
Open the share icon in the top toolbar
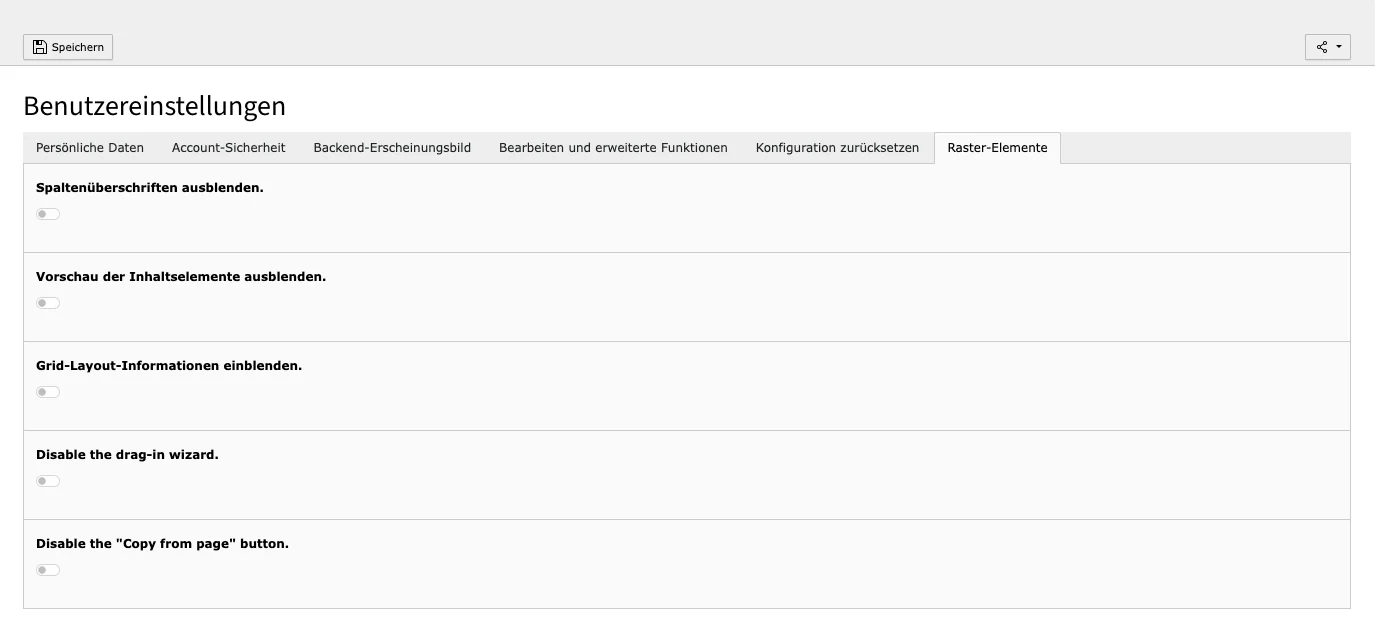pyautogui.click(x=1322, y=46)
